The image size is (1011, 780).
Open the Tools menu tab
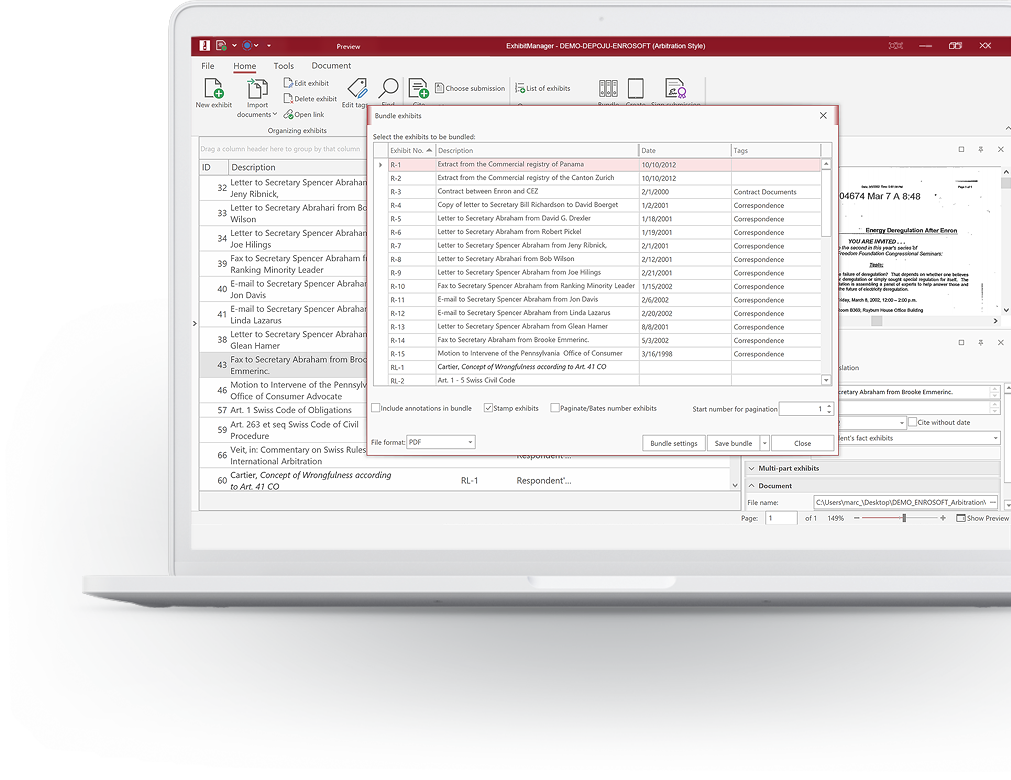point(284,66)
